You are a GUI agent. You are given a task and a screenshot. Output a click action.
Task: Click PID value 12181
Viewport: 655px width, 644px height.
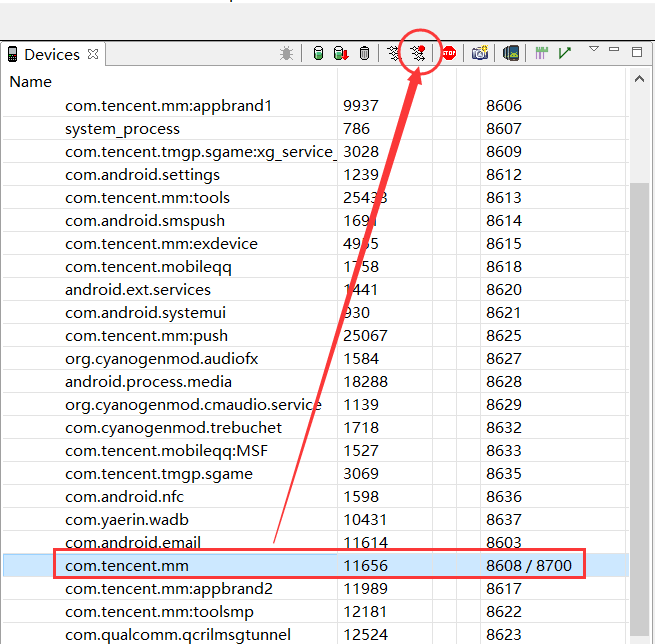(366, 611)
